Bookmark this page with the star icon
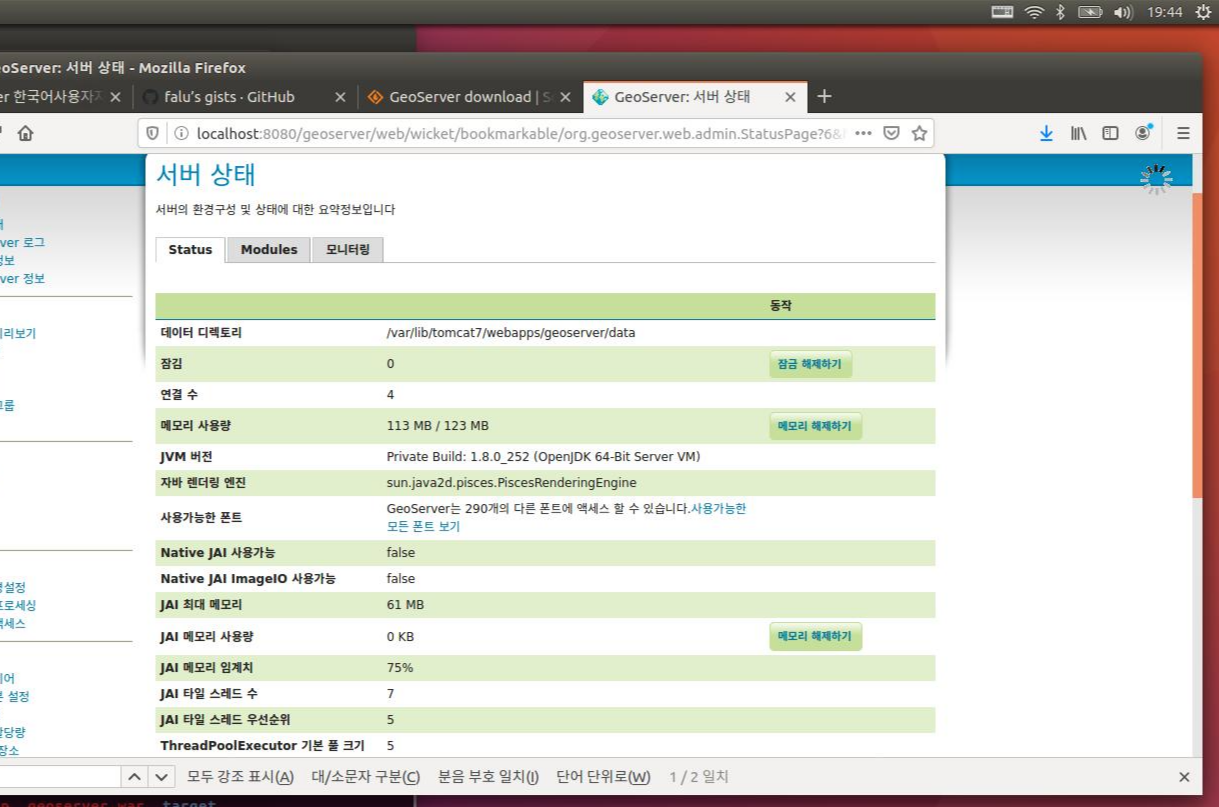The height and width of the screenshot is (807, 1219). (919, 133)
